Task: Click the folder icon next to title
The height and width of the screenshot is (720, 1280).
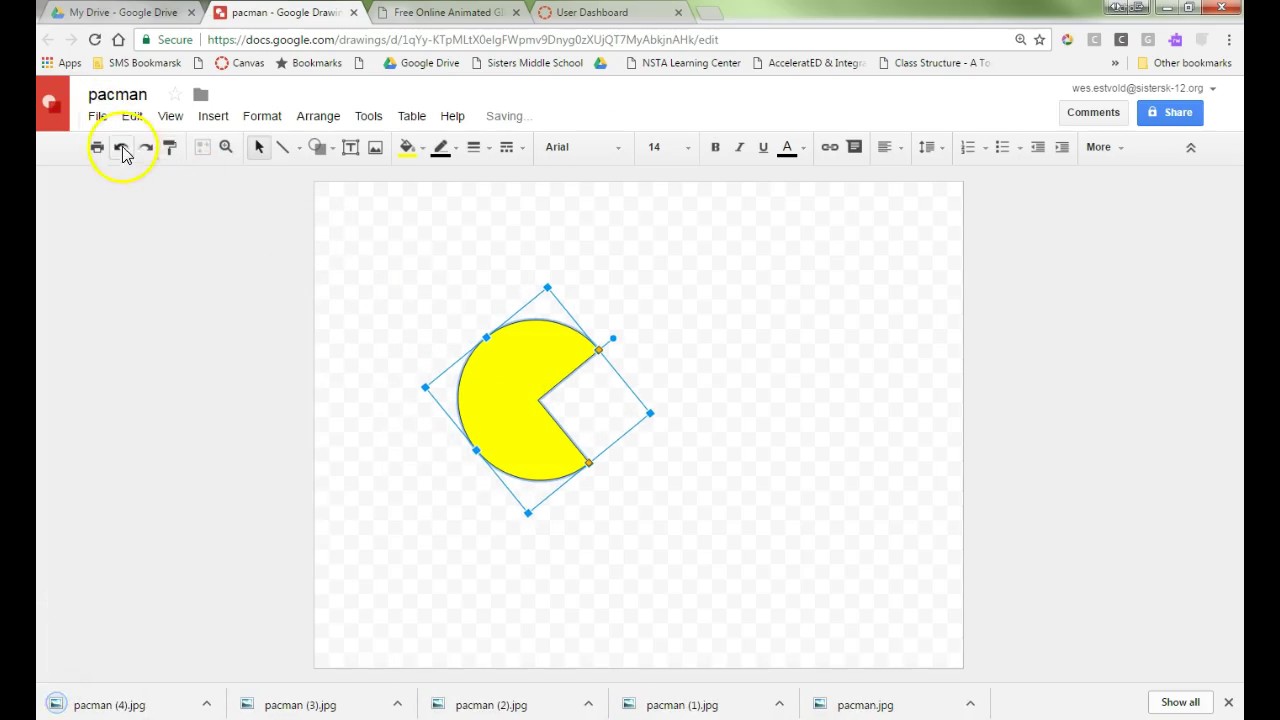Action: coord(201,94)
